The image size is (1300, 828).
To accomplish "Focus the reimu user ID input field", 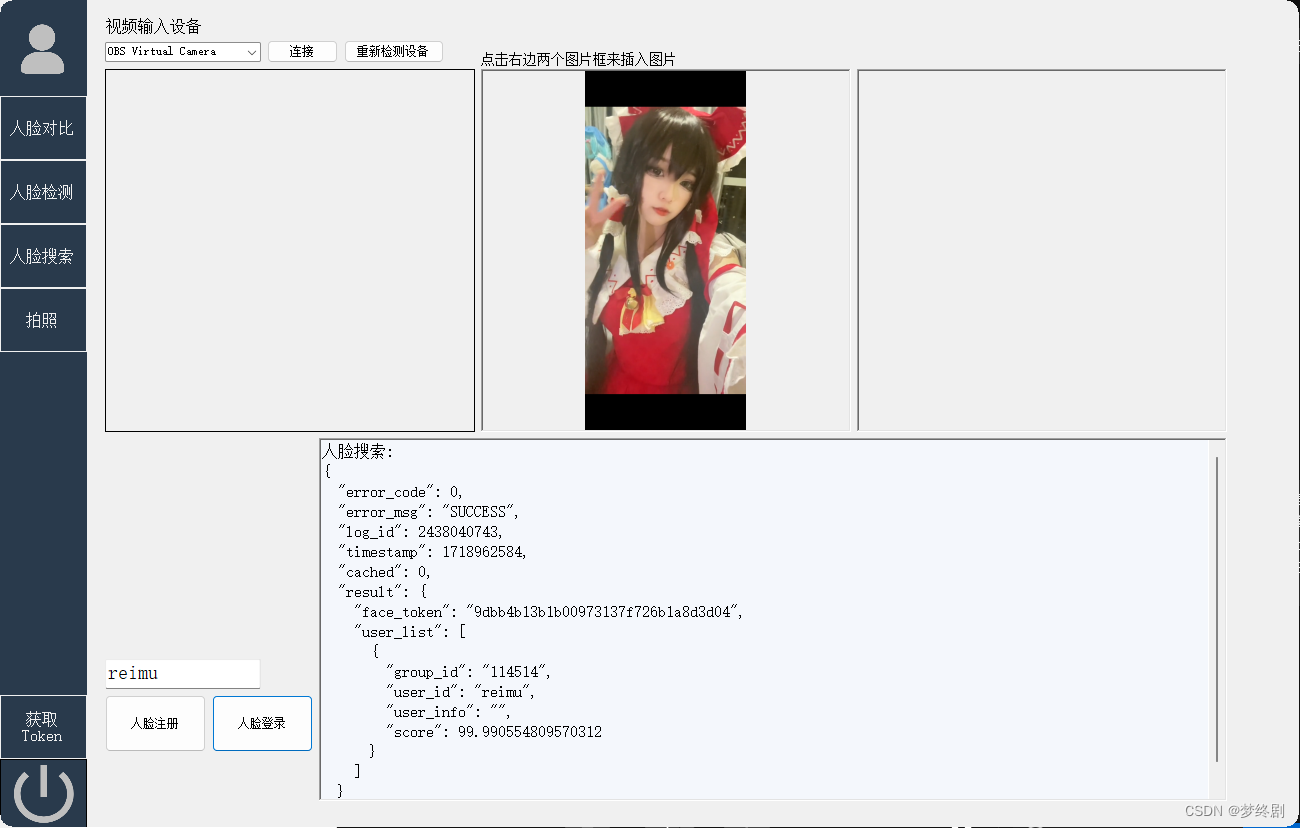I will (x=183, y=673).
